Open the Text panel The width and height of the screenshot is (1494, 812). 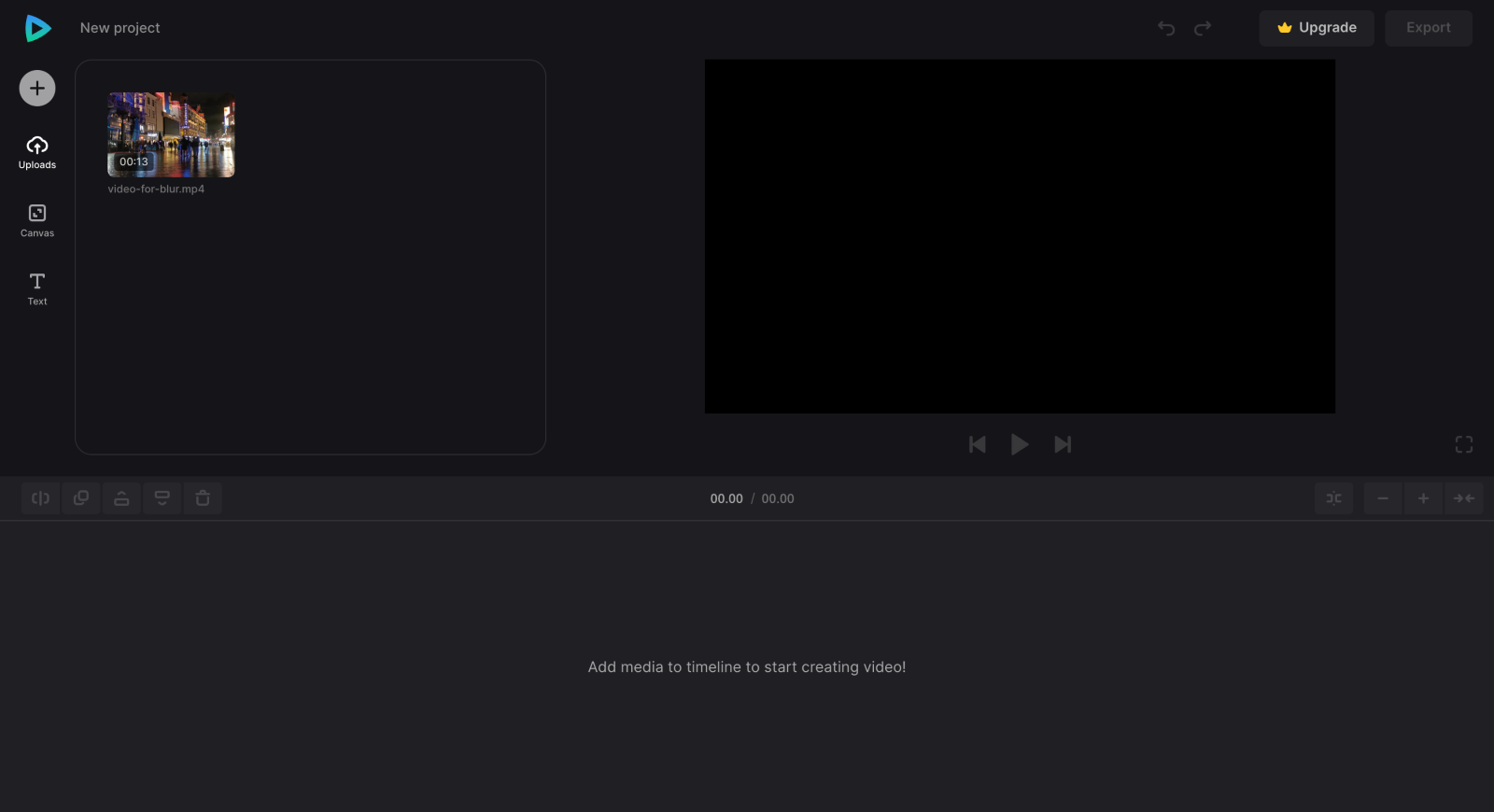click(37, 289)
